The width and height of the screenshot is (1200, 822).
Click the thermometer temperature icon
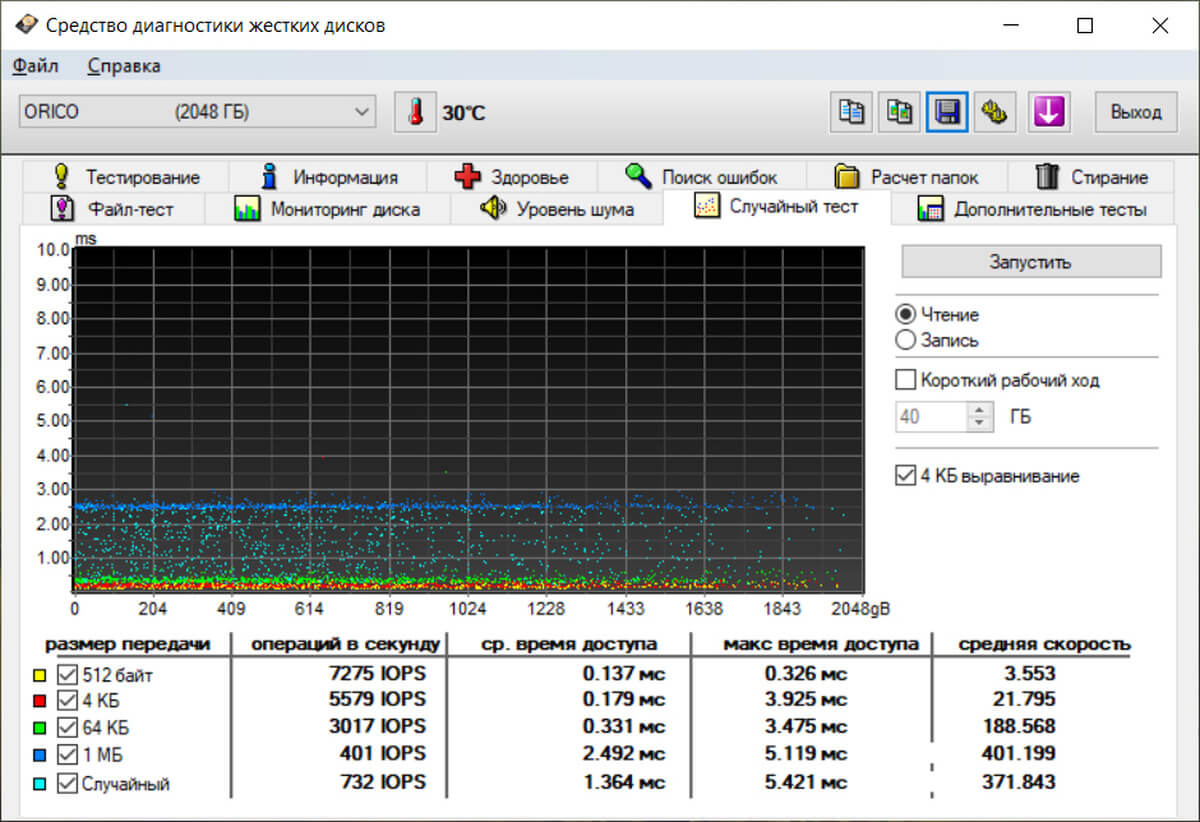(415, 112)
